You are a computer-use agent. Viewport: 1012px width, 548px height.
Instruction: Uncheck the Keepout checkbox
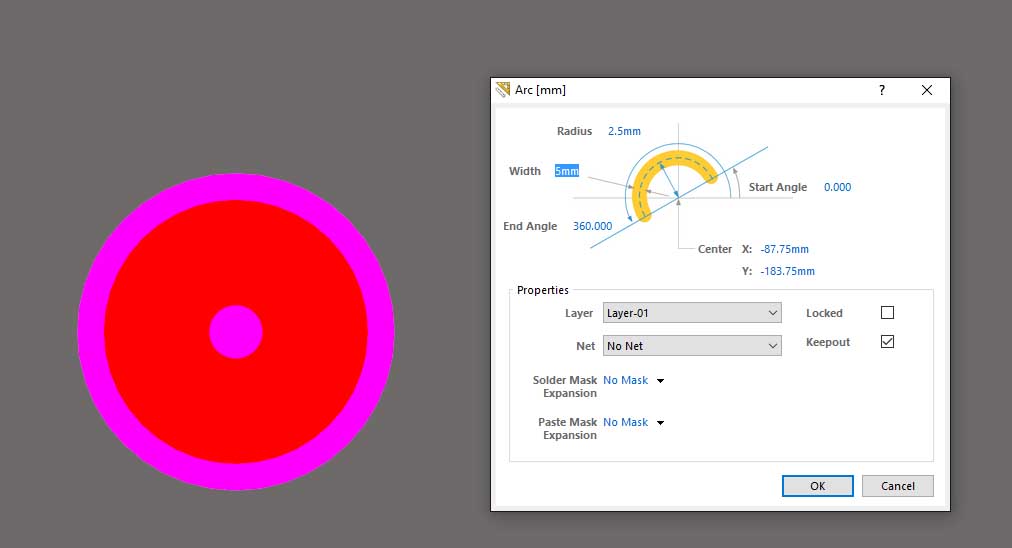(x=887, y=342)
